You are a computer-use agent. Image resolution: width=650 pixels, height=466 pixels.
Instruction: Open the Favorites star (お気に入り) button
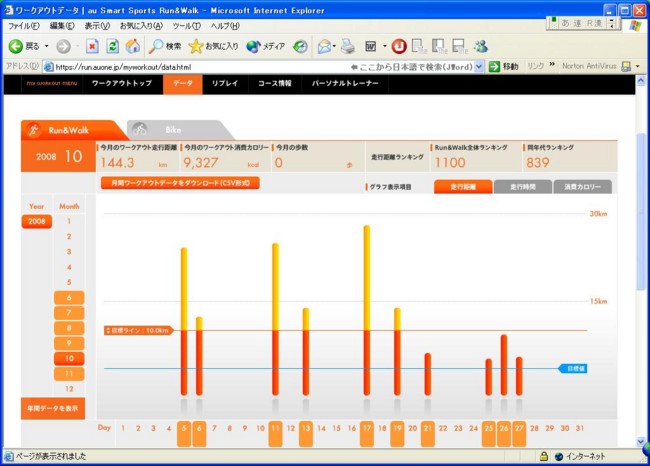pyautogui.click(x=213, y=46)
